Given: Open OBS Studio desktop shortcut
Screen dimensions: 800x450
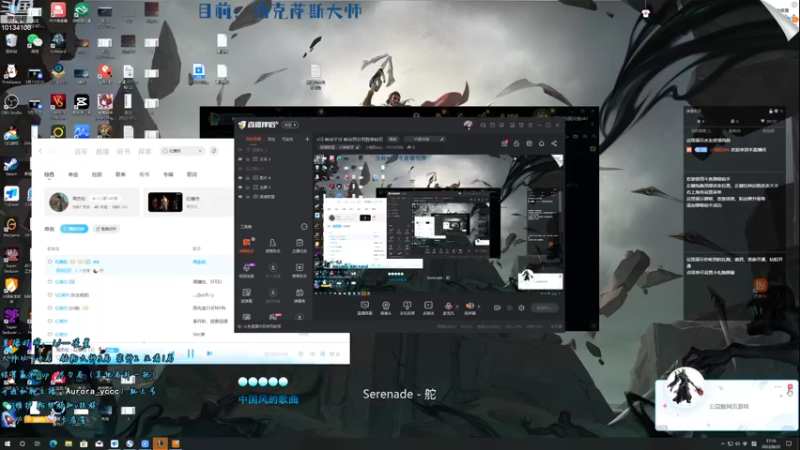Looking at the screenshot, I should pos(11,105).
